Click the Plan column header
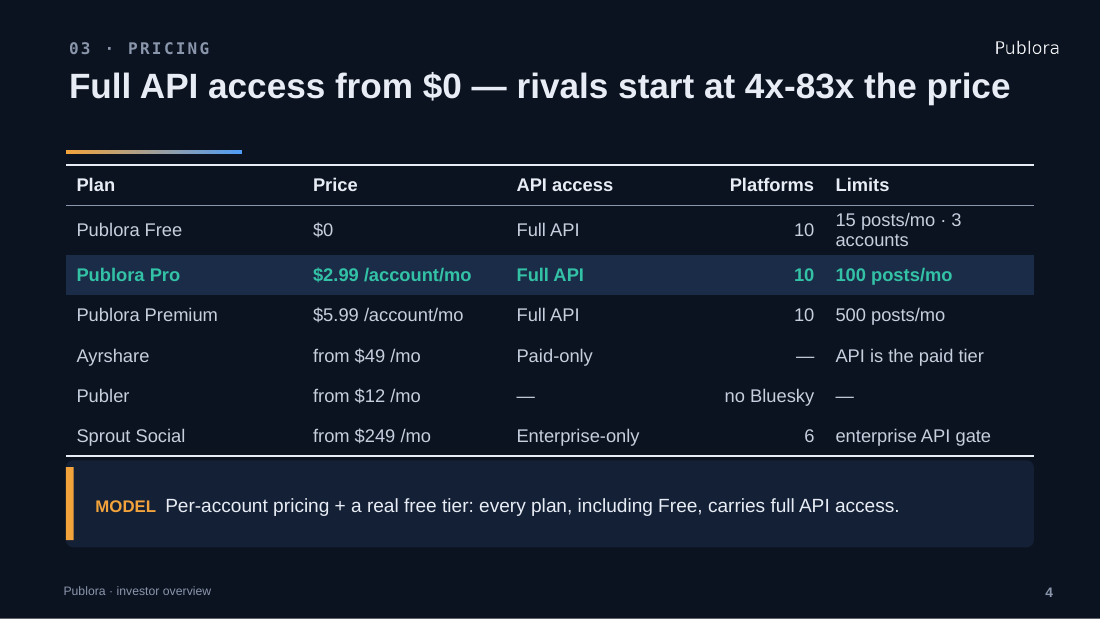Viewport: 1100px width, 619px height. (95, 185)
